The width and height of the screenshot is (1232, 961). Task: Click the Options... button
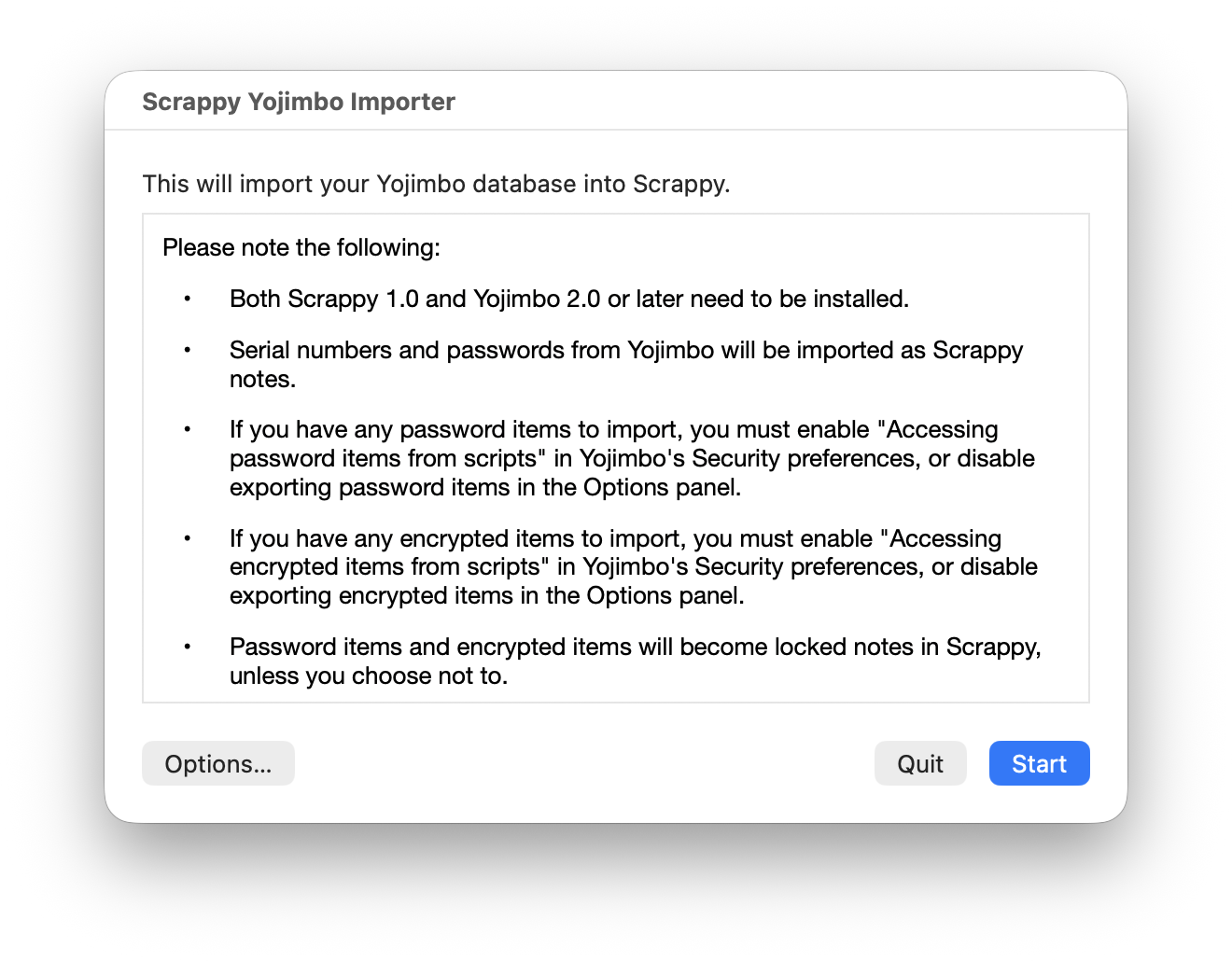point(217,763)
